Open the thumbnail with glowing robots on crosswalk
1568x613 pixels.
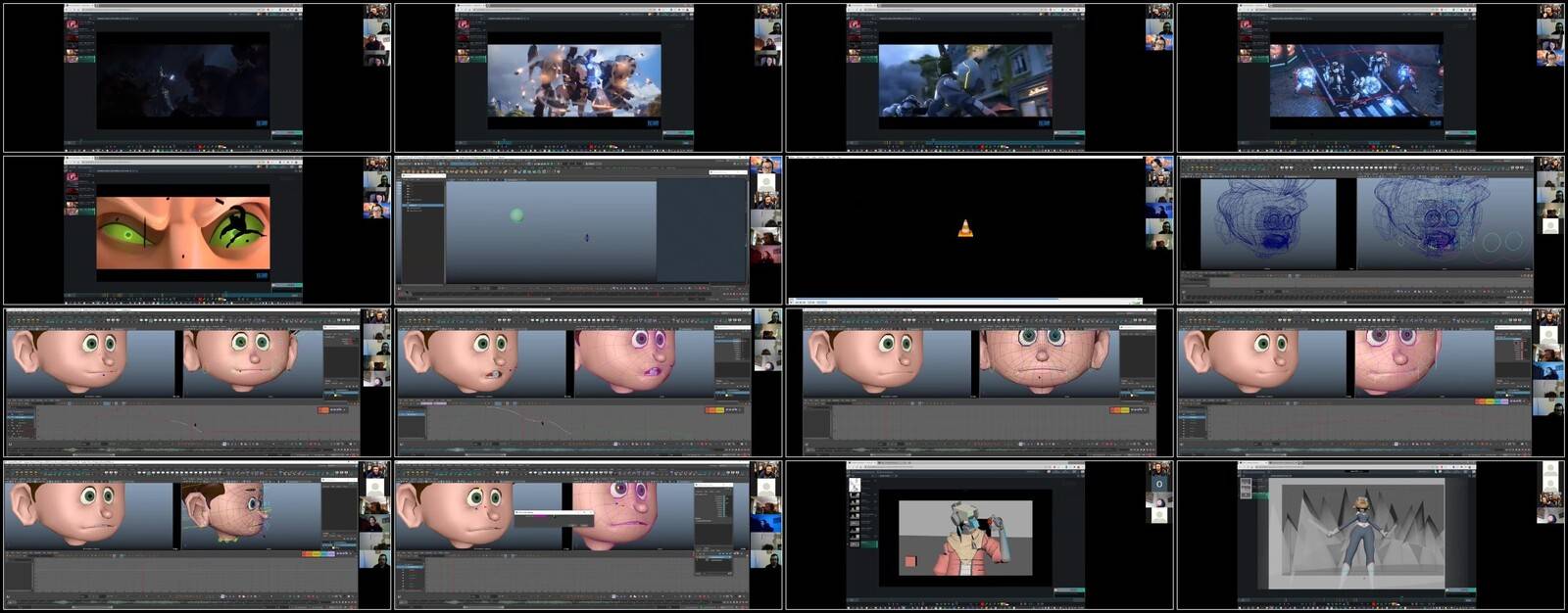pyautogui.click(x=1371, y=77)
